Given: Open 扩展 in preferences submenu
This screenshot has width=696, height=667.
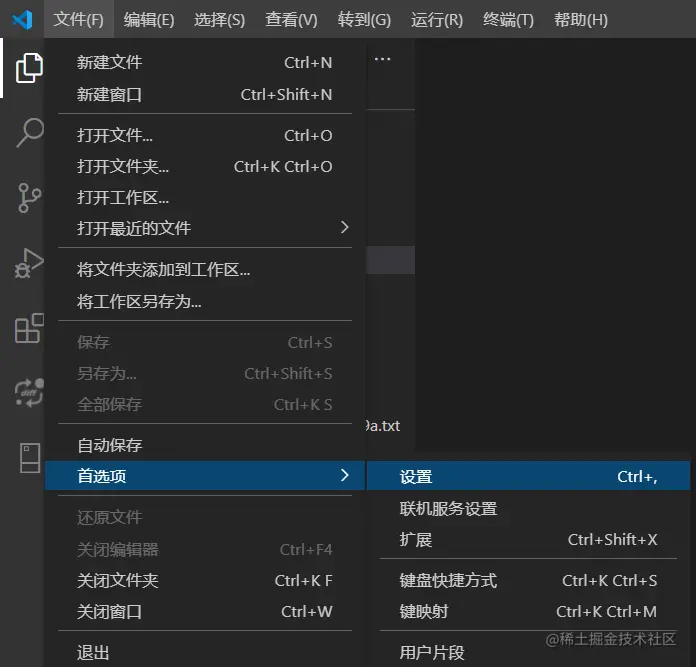Looking at the screenshot, I should 528,540.
